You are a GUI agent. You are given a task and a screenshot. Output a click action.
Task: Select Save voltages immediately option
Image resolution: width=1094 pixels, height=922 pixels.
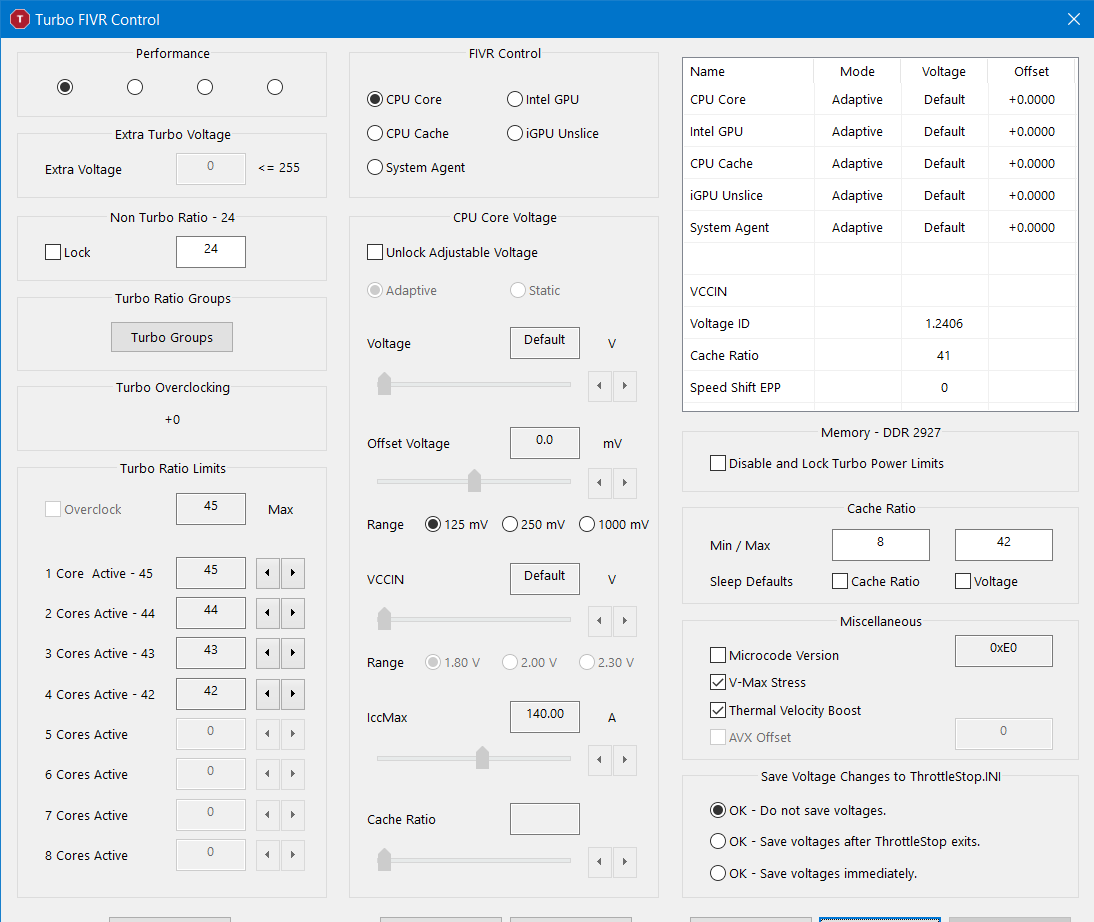718,873
